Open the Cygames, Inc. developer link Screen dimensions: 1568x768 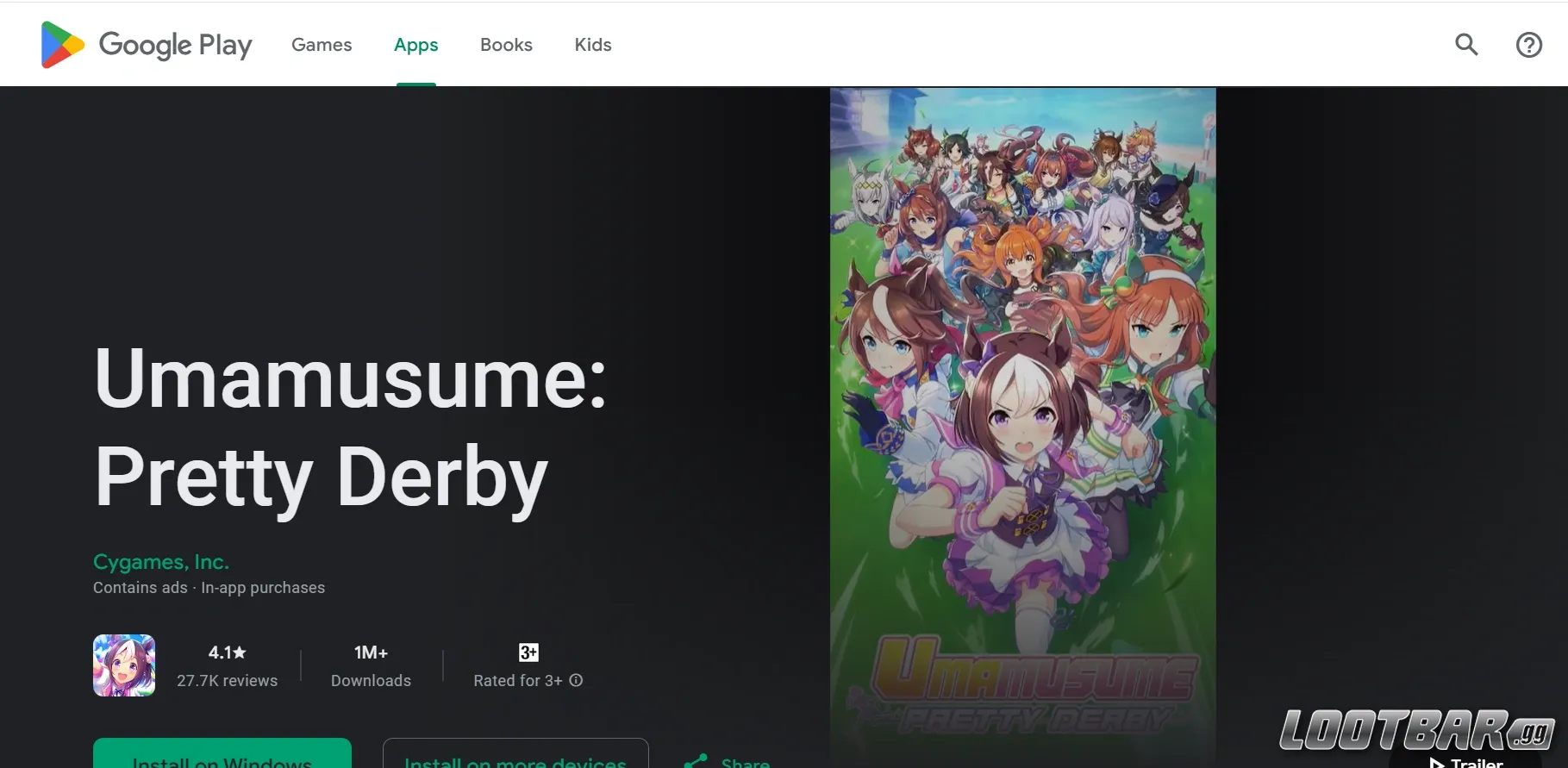tap(161, 562)
